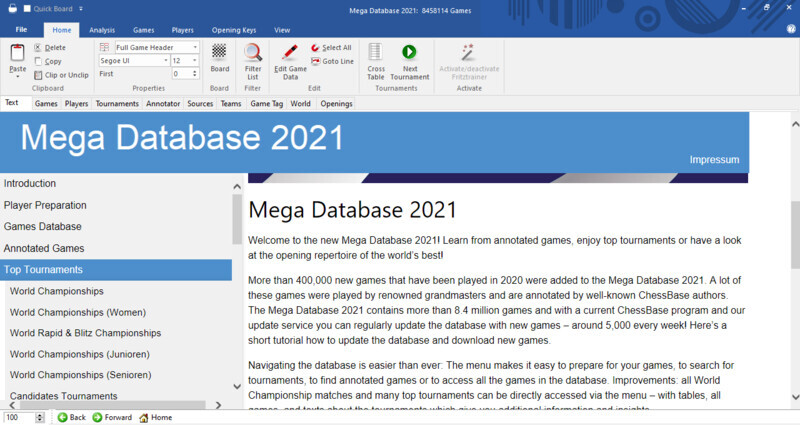
Task: Open the Teams database tab
Action: click(x=231, y=104)
